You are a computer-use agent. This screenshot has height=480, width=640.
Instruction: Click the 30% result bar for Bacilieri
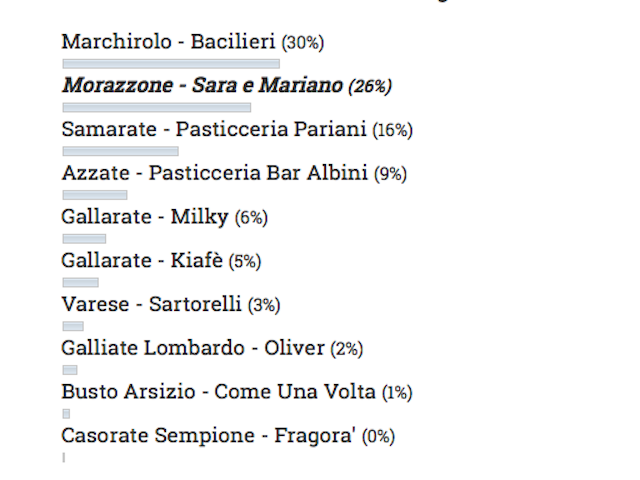click(171, 64)
